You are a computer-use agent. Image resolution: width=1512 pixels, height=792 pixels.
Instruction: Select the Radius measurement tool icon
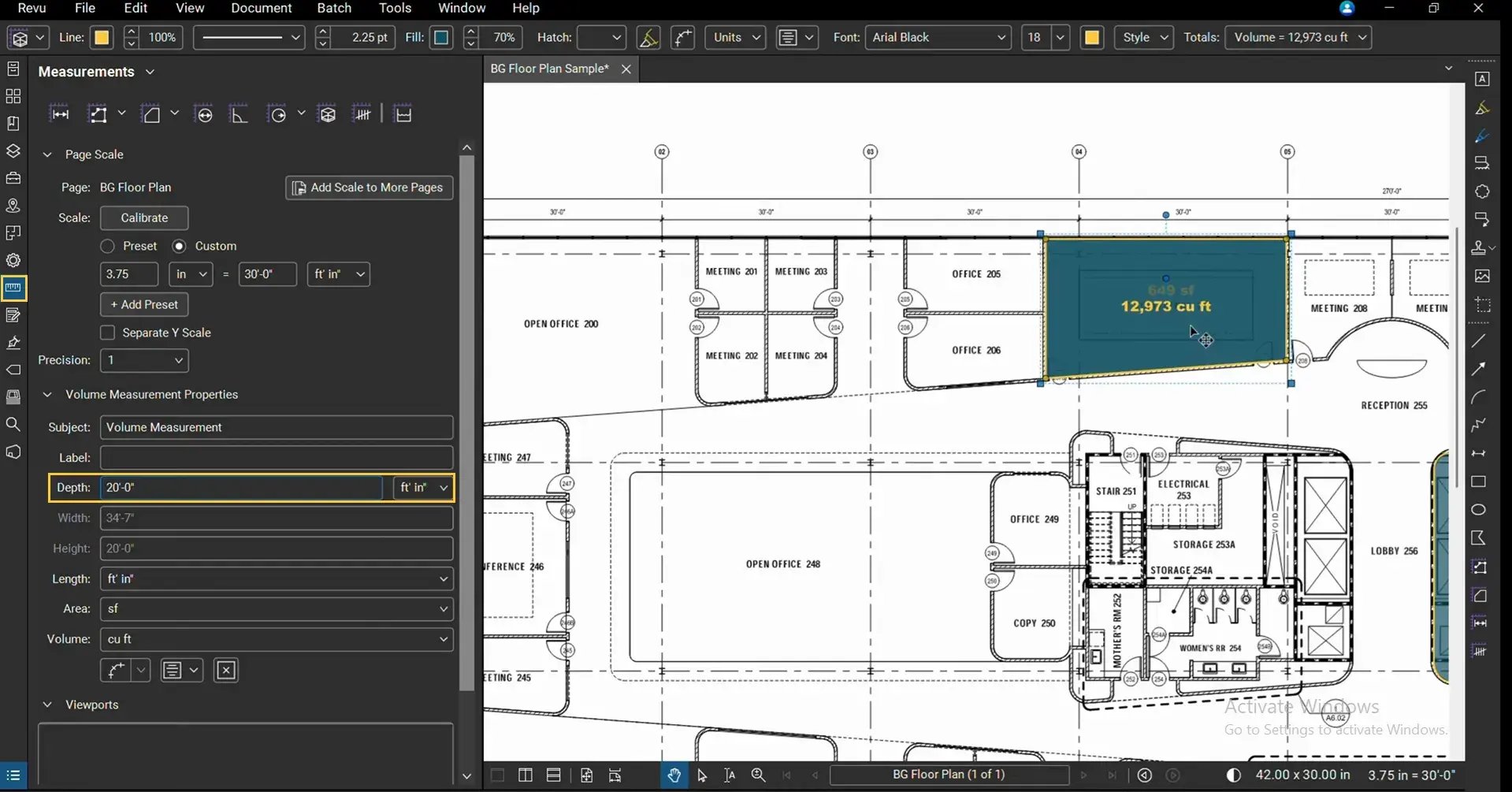277,114
